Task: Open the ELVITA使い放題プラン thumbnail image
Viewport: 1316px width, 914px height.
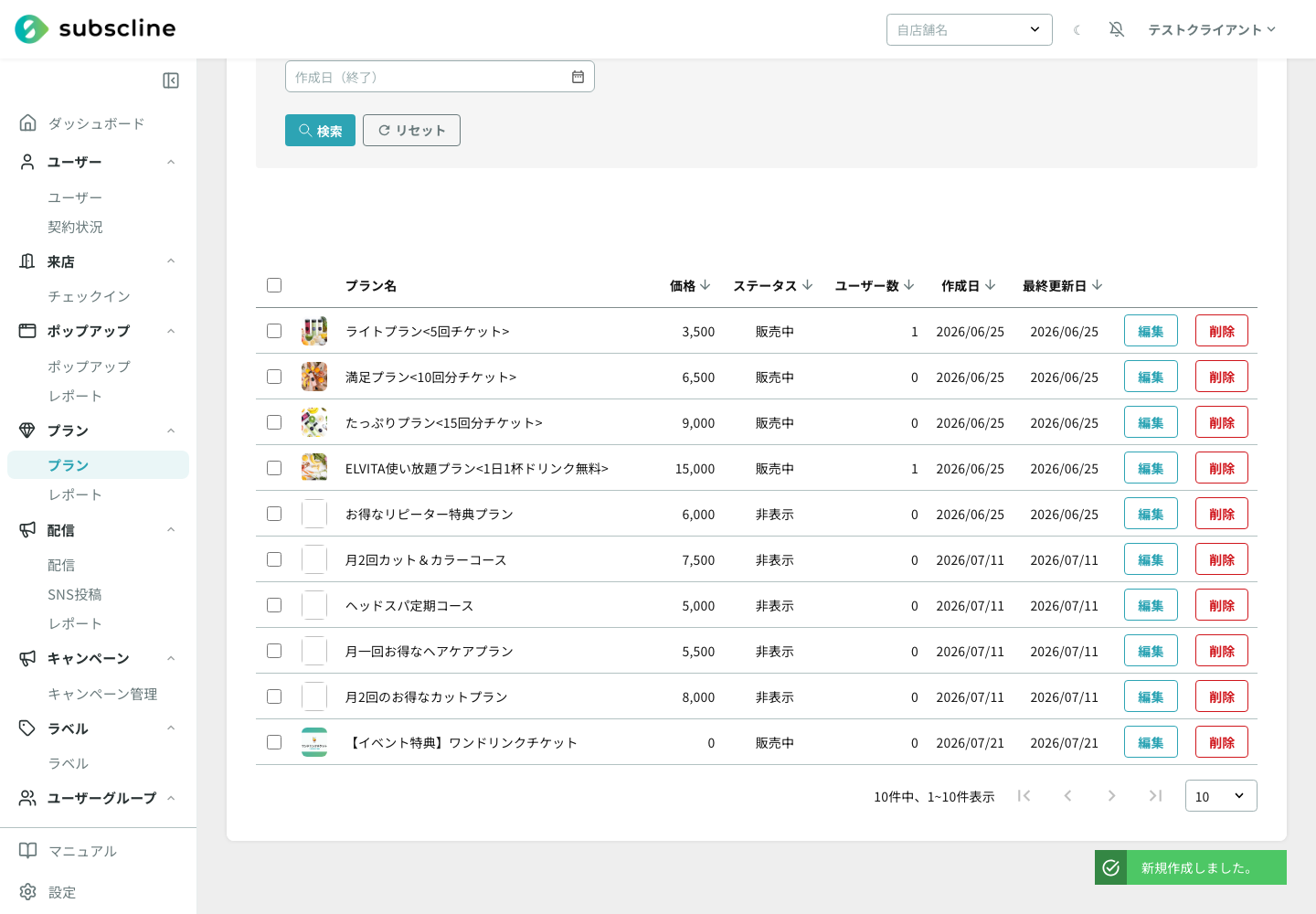Action: (x=314, y=468)
